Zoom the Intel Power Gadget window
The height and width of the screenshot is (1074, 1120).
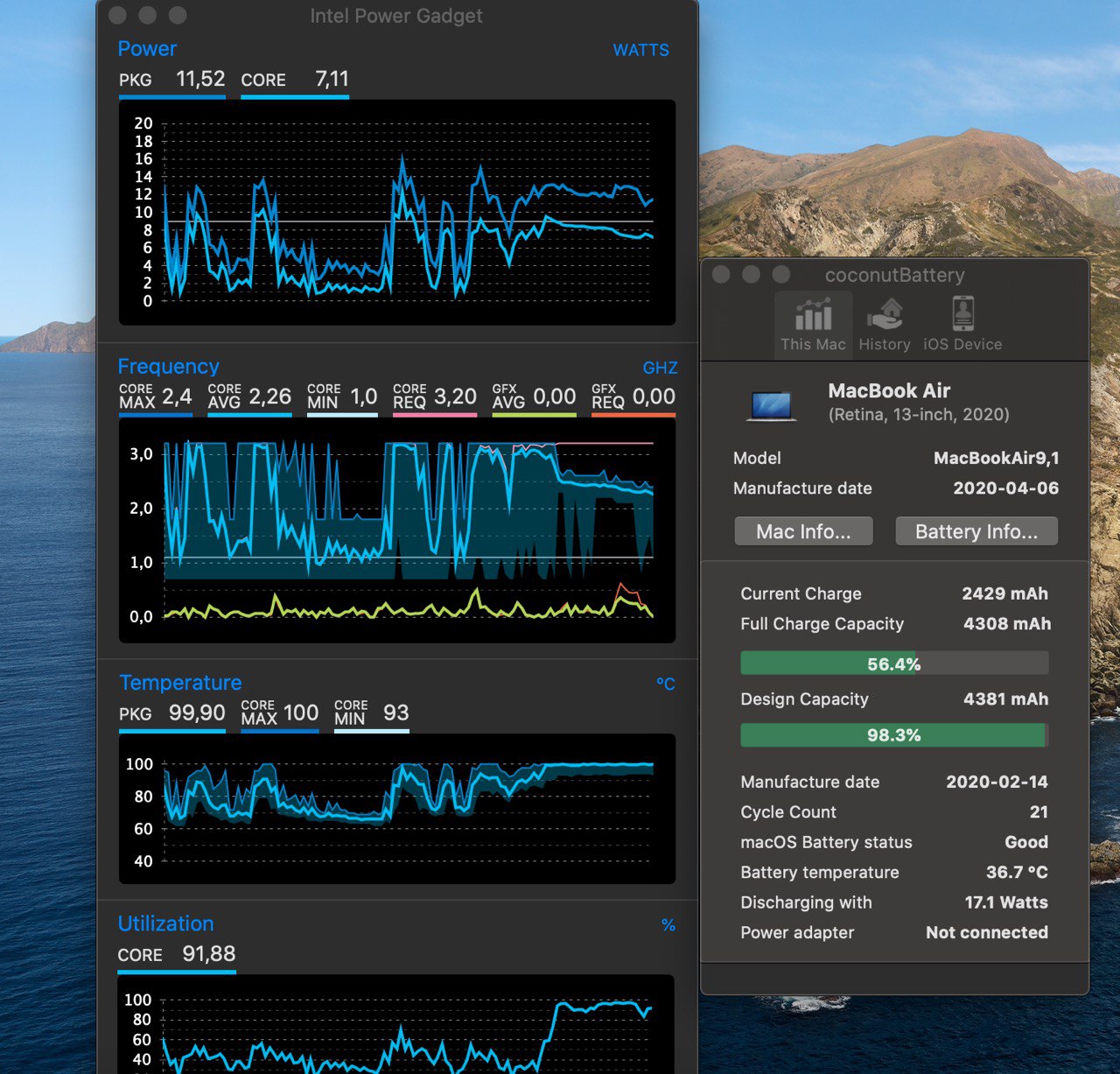pyautogui.click(x=178, y=15)
